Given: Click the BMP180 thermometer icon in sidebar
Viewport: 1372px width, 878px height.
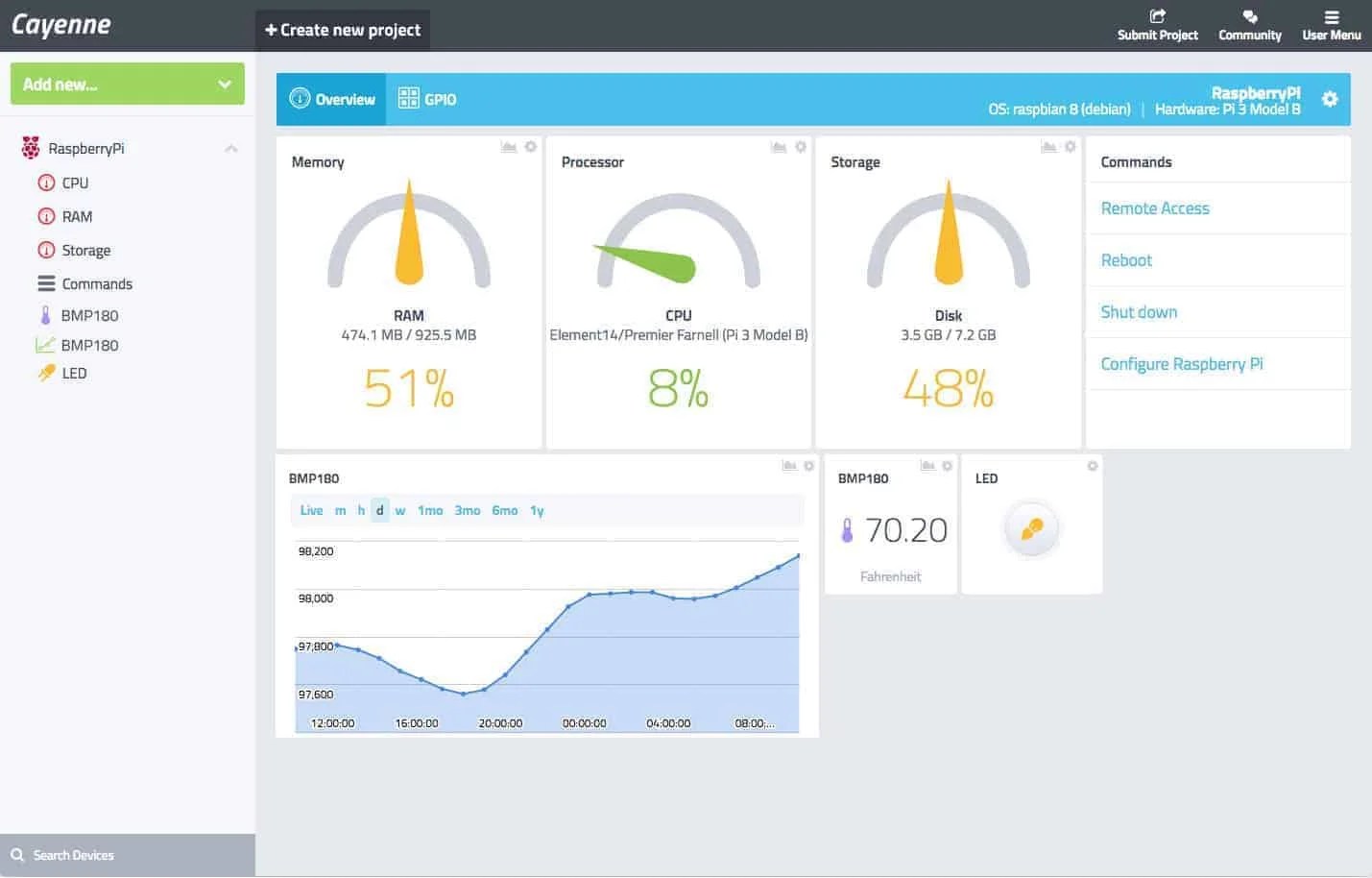Looking at the screenshot, I should click(45, 315).
